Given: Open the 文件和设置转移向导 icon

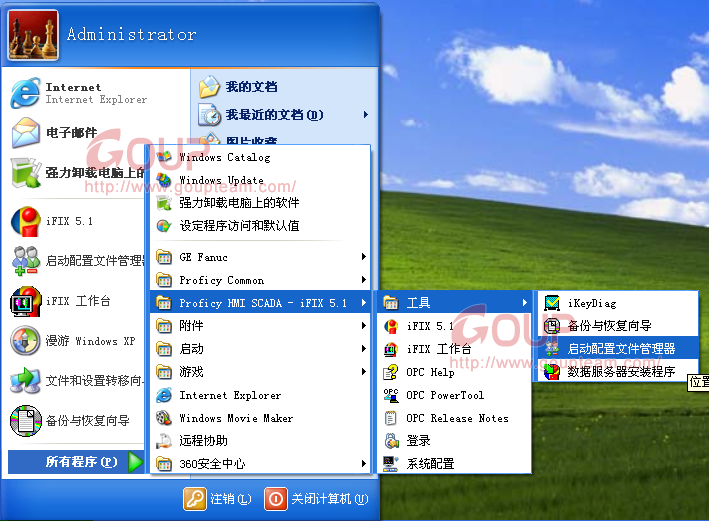Looking at the screenshot, I should [25, 380].
